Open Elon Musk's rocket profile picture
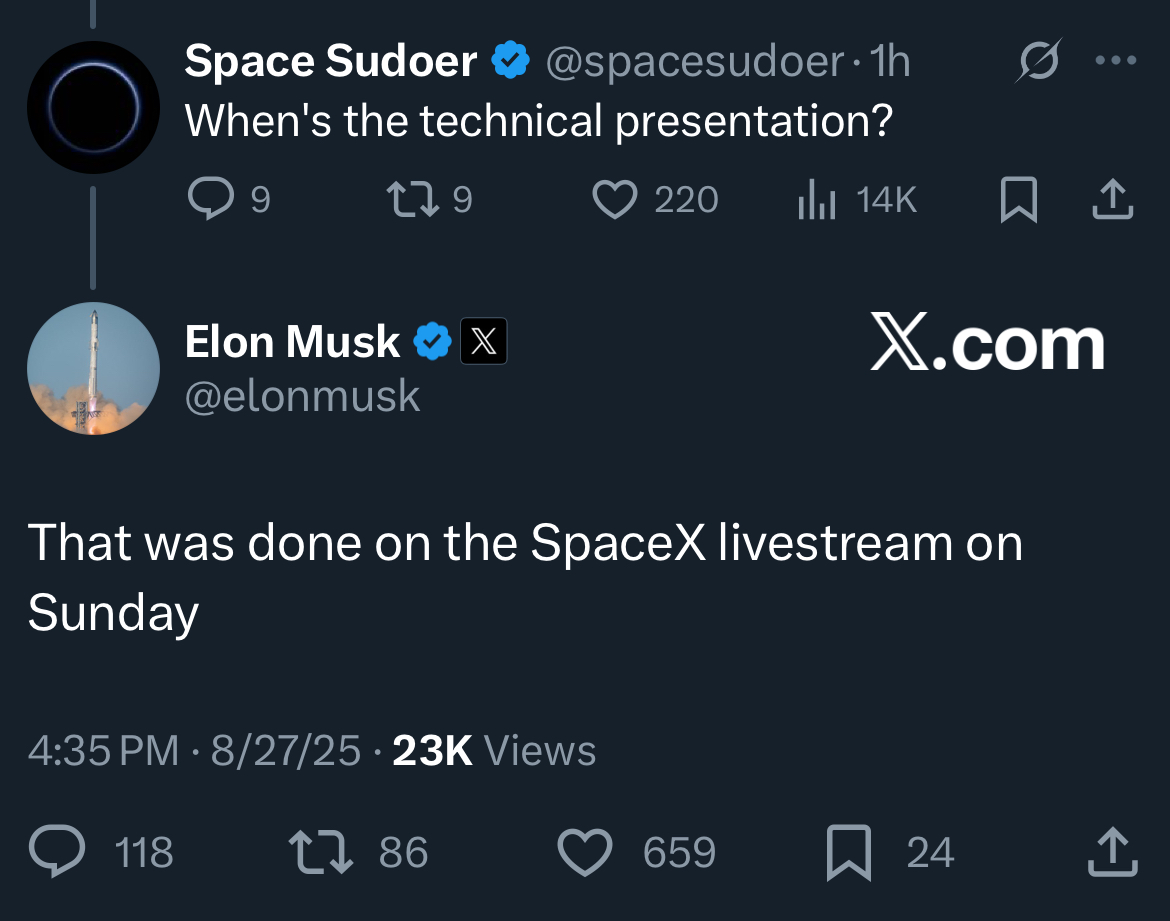Screen dimensions: 1170x921 tap(93, 368)
